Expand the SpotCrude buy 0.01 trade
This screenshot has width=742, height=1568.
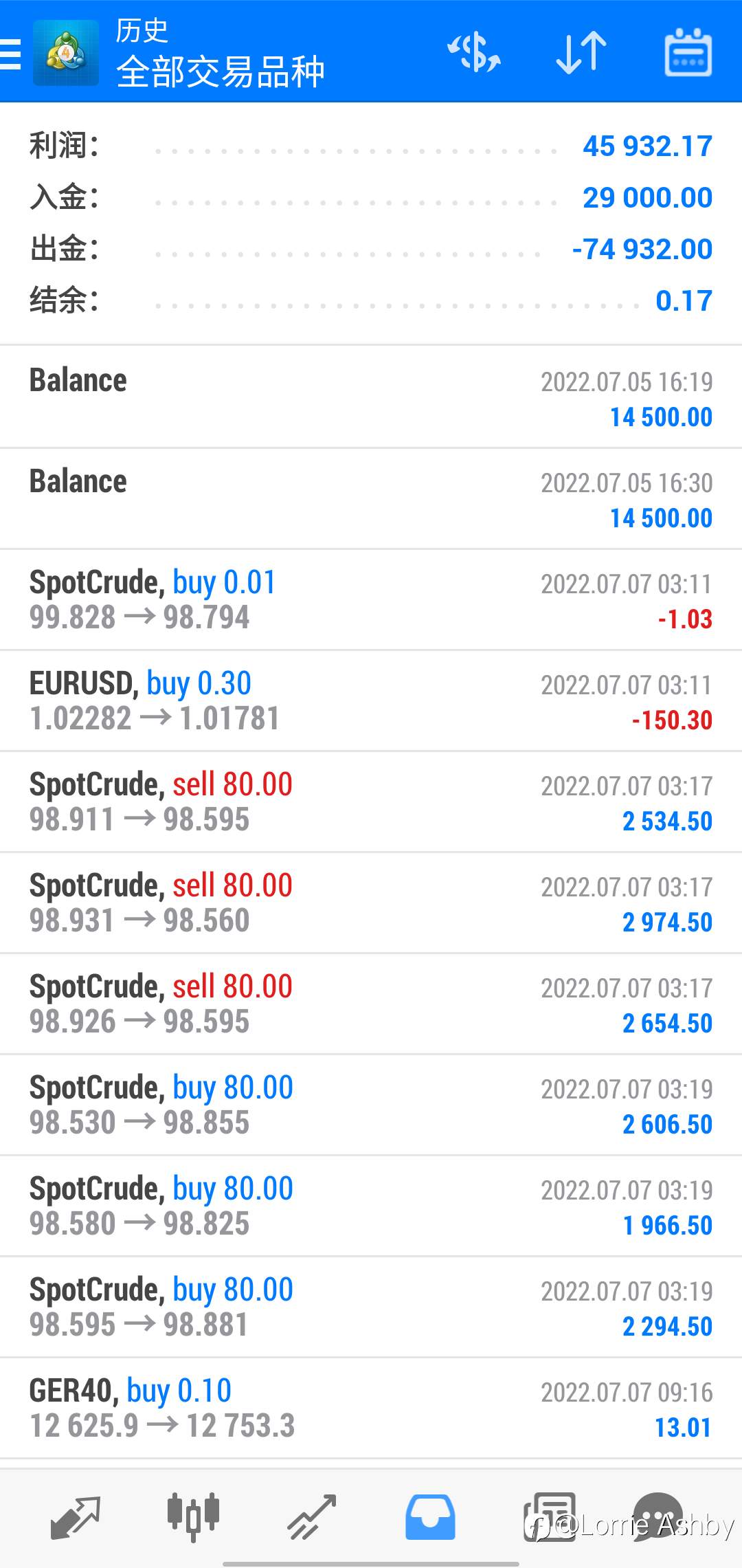click(371, 599)
